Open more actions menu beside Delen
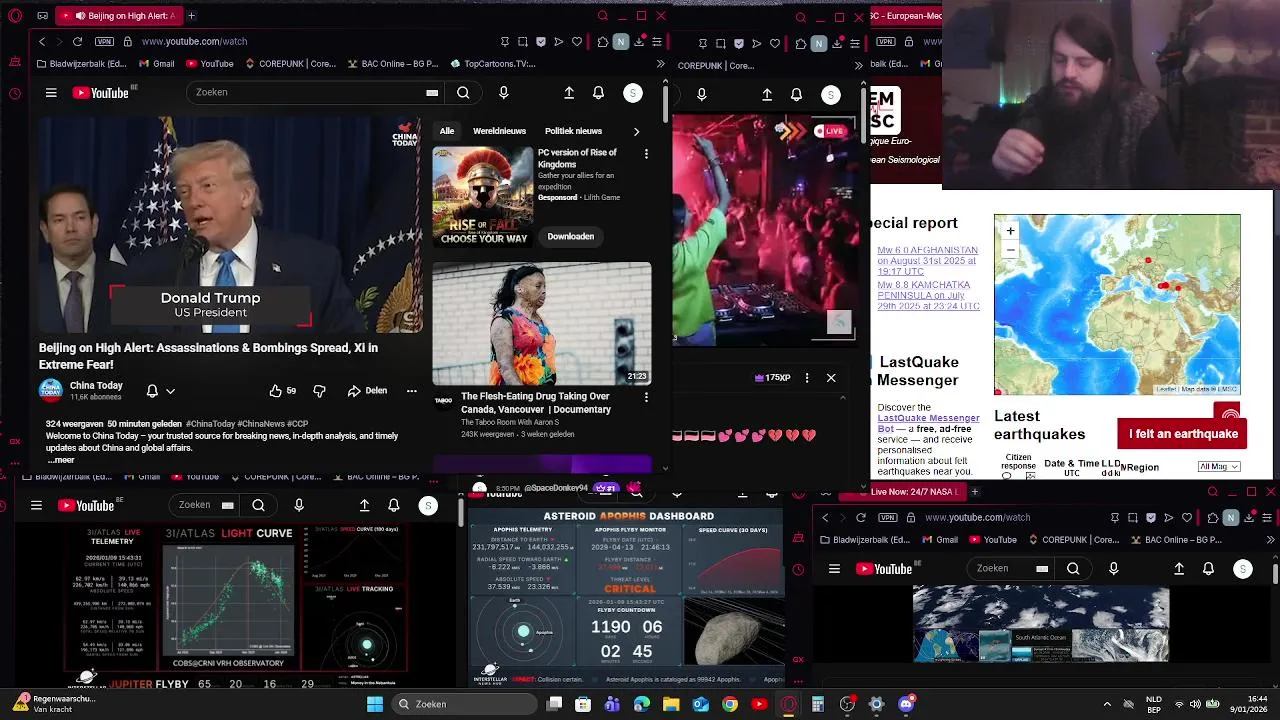 411,391
